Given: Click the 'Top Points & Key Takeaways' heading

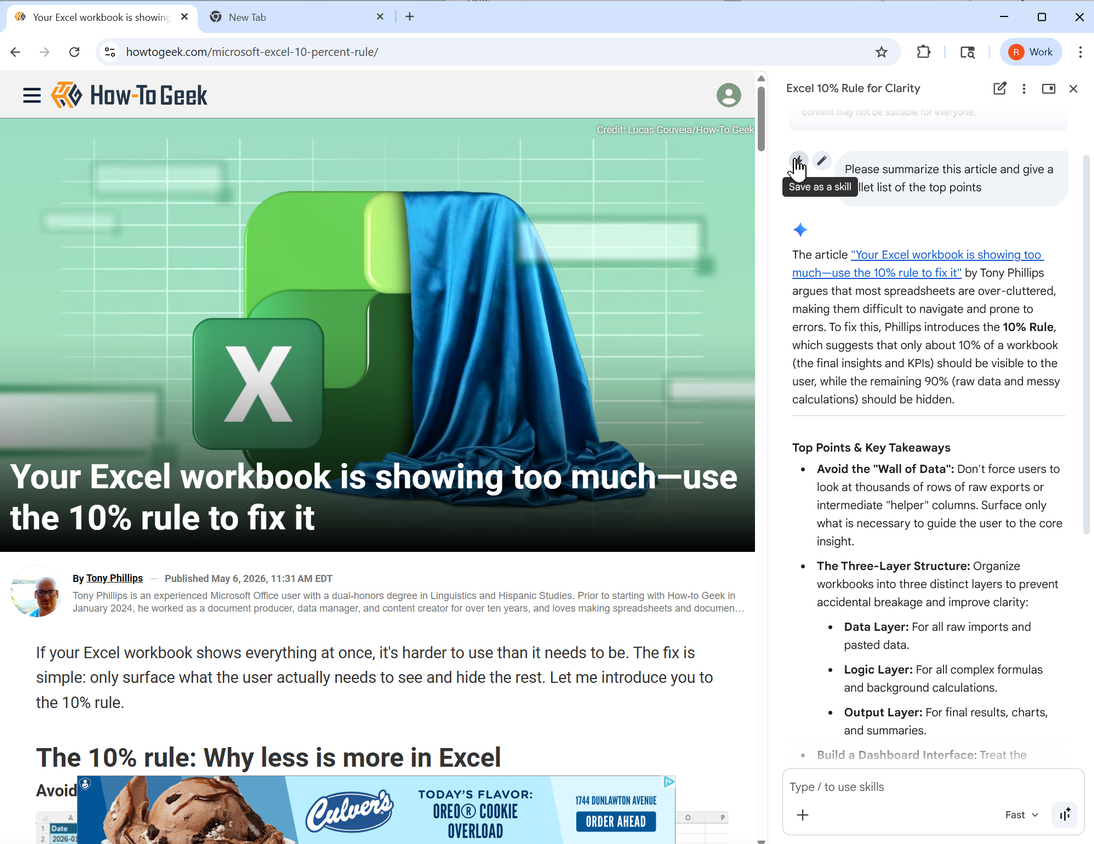Looking at the screenshot, I should coord(871,448).
